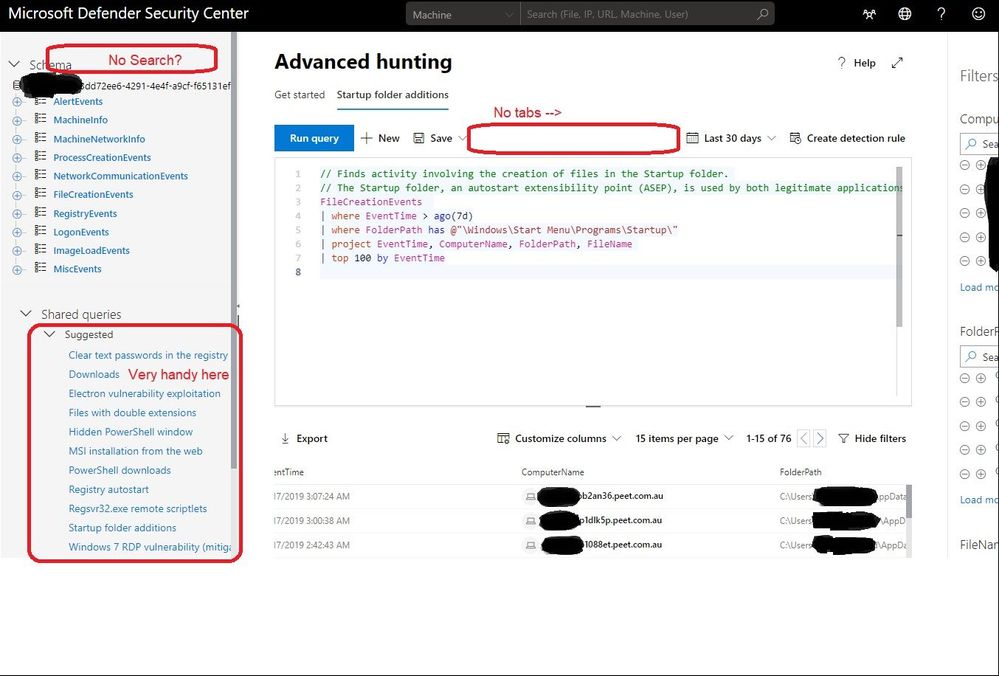The width and height of the screenshot is (999, 676).
Task: Select the AlertEvents schema table
Action: pos(78,101)
